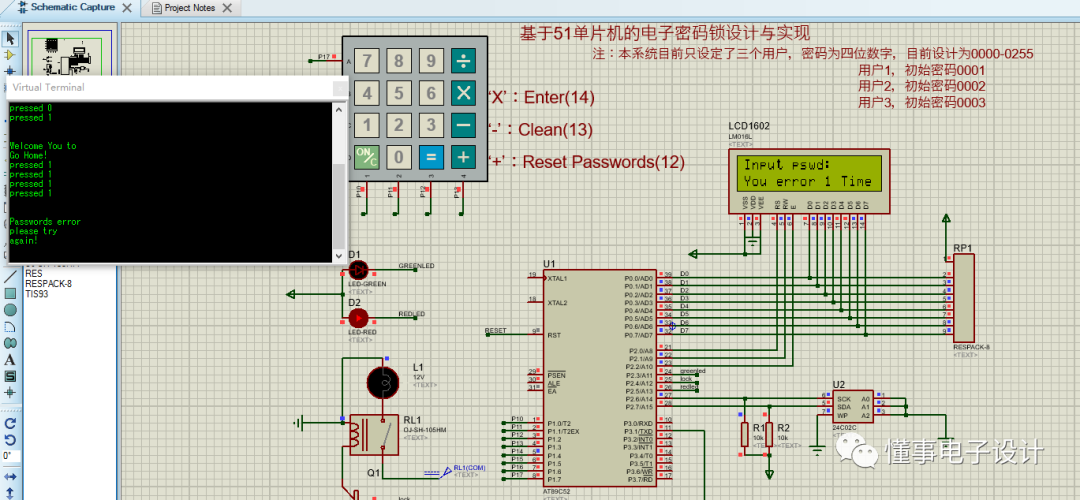Click keypad button 0
The image size is (1080, 500).
point(399,158)
